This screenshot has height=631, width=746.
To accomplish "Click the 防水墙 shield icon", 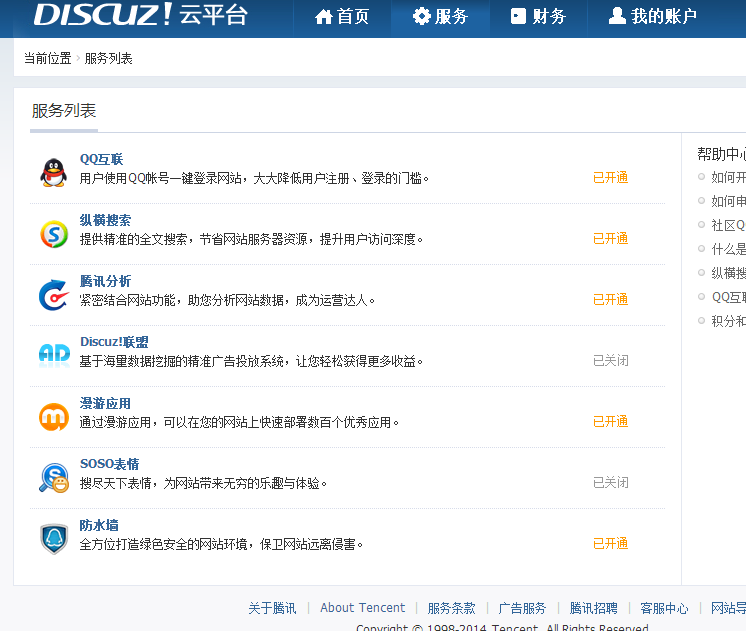I will (x=54, y=539).
